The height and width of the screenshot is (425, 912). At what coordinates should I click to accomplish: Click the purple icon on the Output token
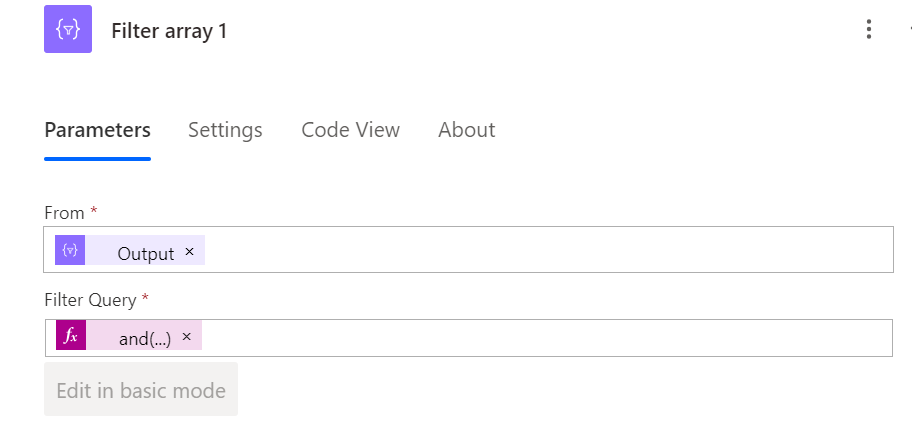tap(70, 251)
